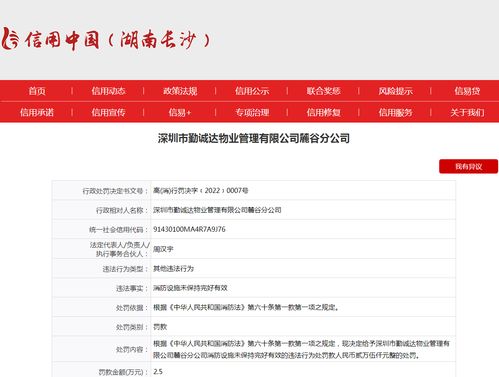The width and height of the screenshot is (499, 377).
Task: Select fine amount value 2.5
Action: point(158,371)
